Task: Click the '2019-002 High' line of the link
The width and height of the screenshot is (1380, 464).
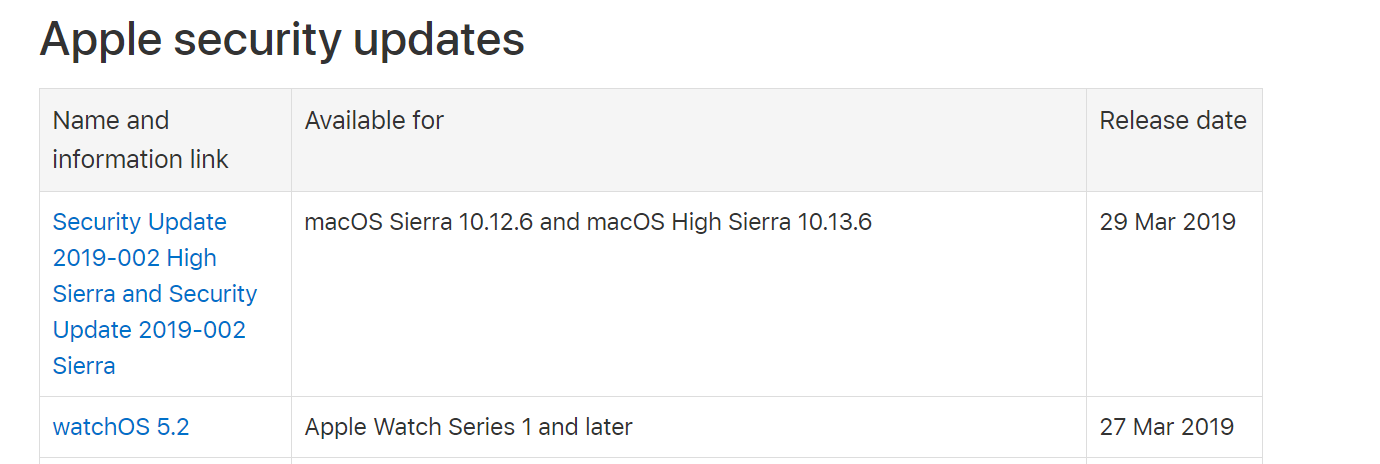Action: 134,258
